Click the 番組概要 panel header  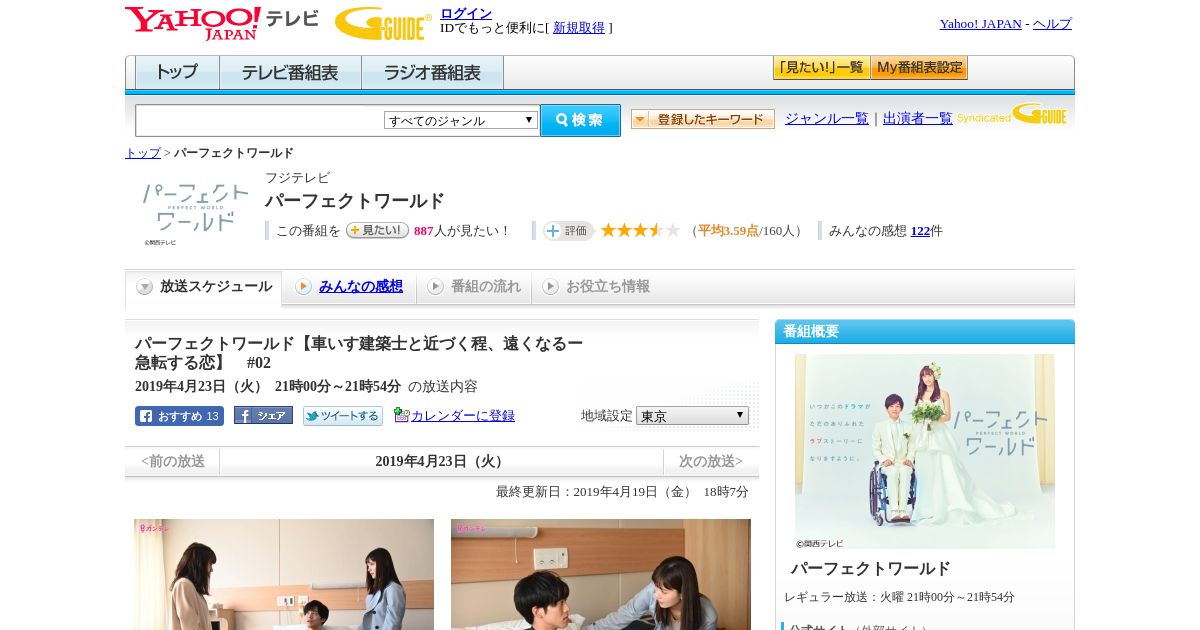[925, 332]
